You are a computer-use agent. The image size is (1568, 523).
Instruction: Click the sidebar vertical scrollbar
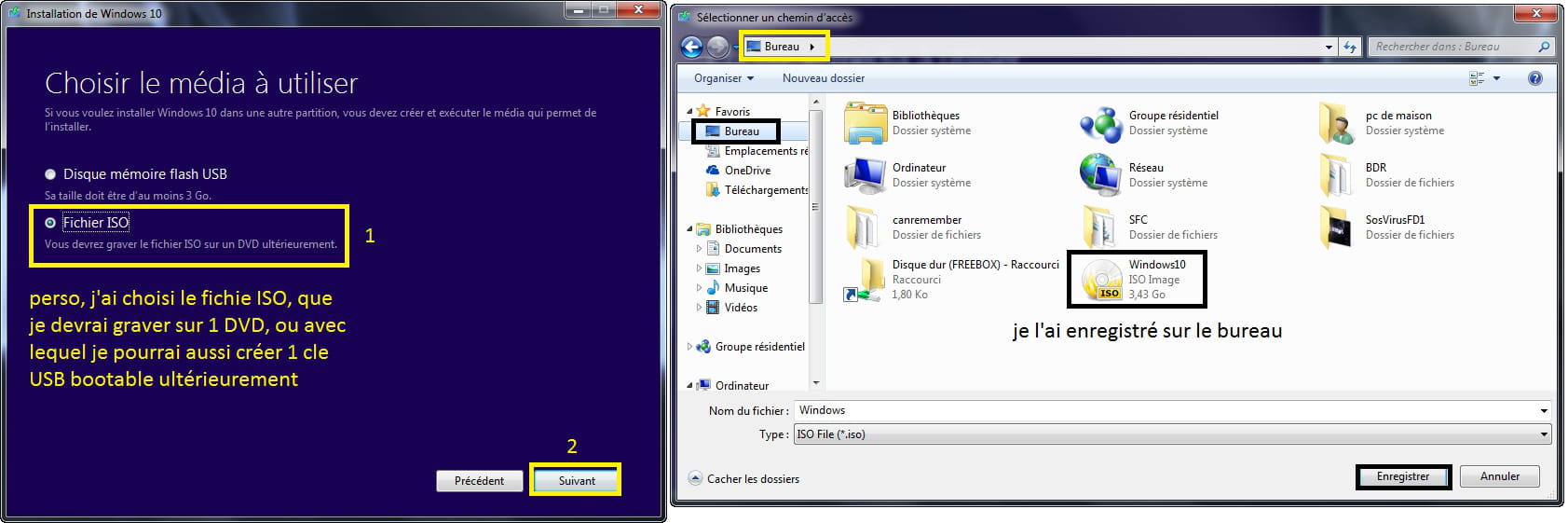coord(816,205)
